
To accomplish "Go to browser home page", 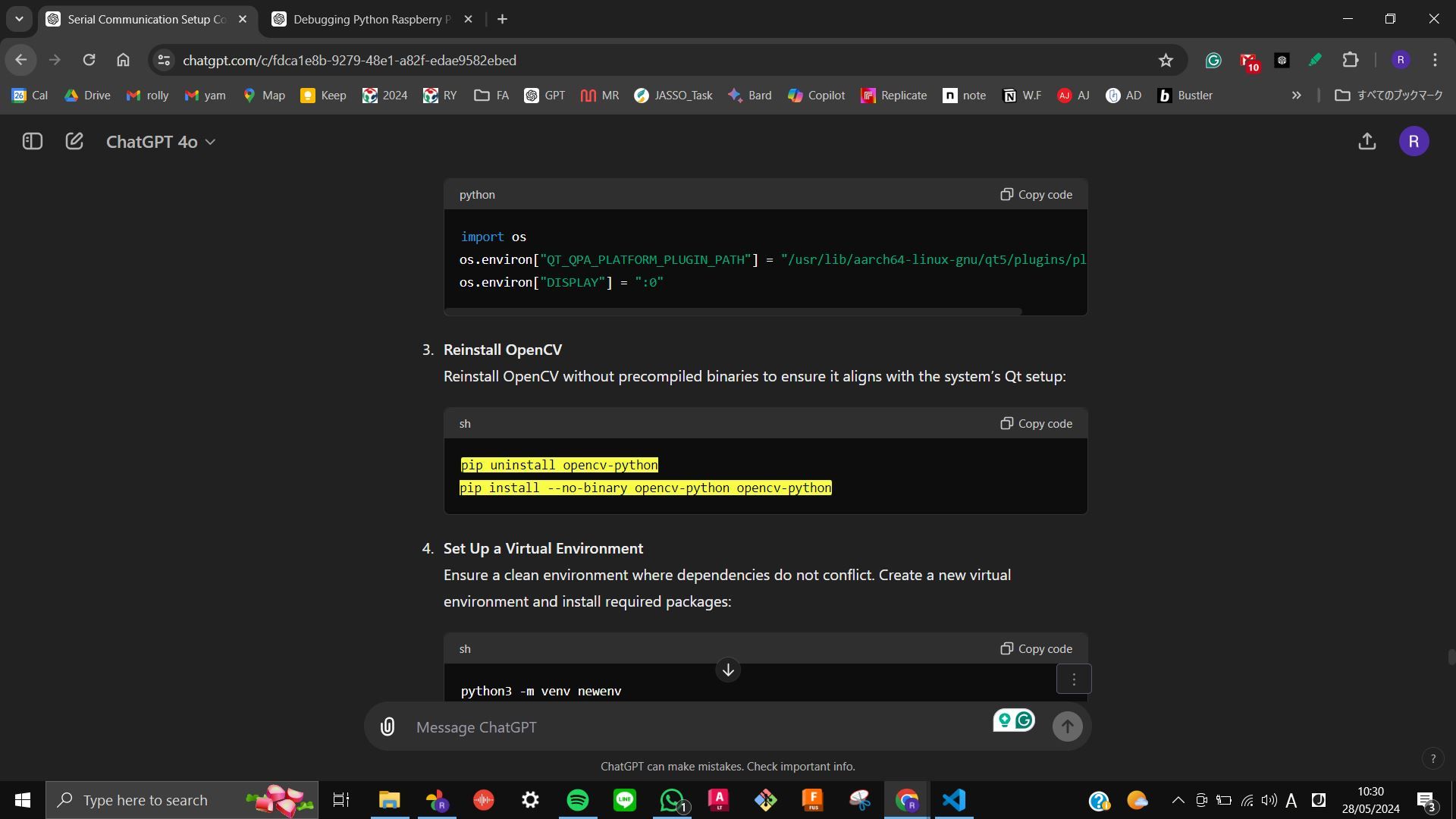I will (123, 60).
